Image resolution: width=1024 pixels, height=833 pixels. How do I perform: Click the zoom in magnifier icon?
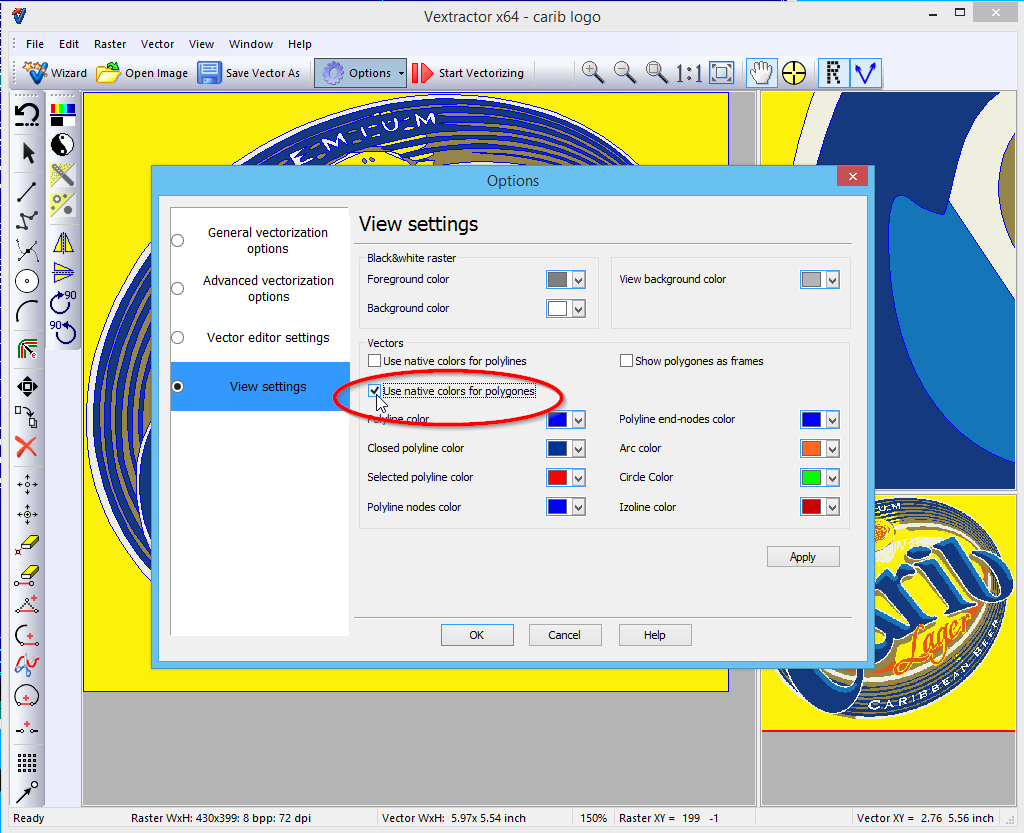[593, 72]
